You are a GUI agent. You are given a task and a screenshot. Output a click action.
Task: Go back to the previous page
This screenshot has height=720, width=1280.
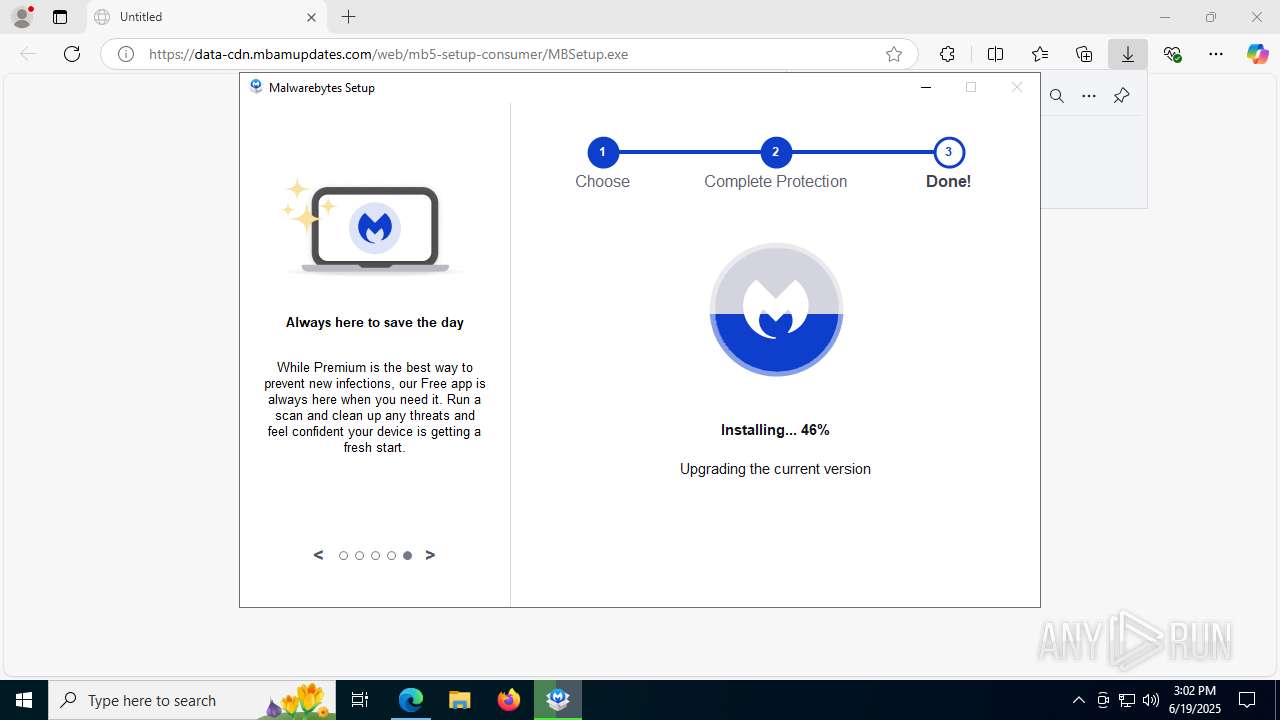tap(28, 54)
